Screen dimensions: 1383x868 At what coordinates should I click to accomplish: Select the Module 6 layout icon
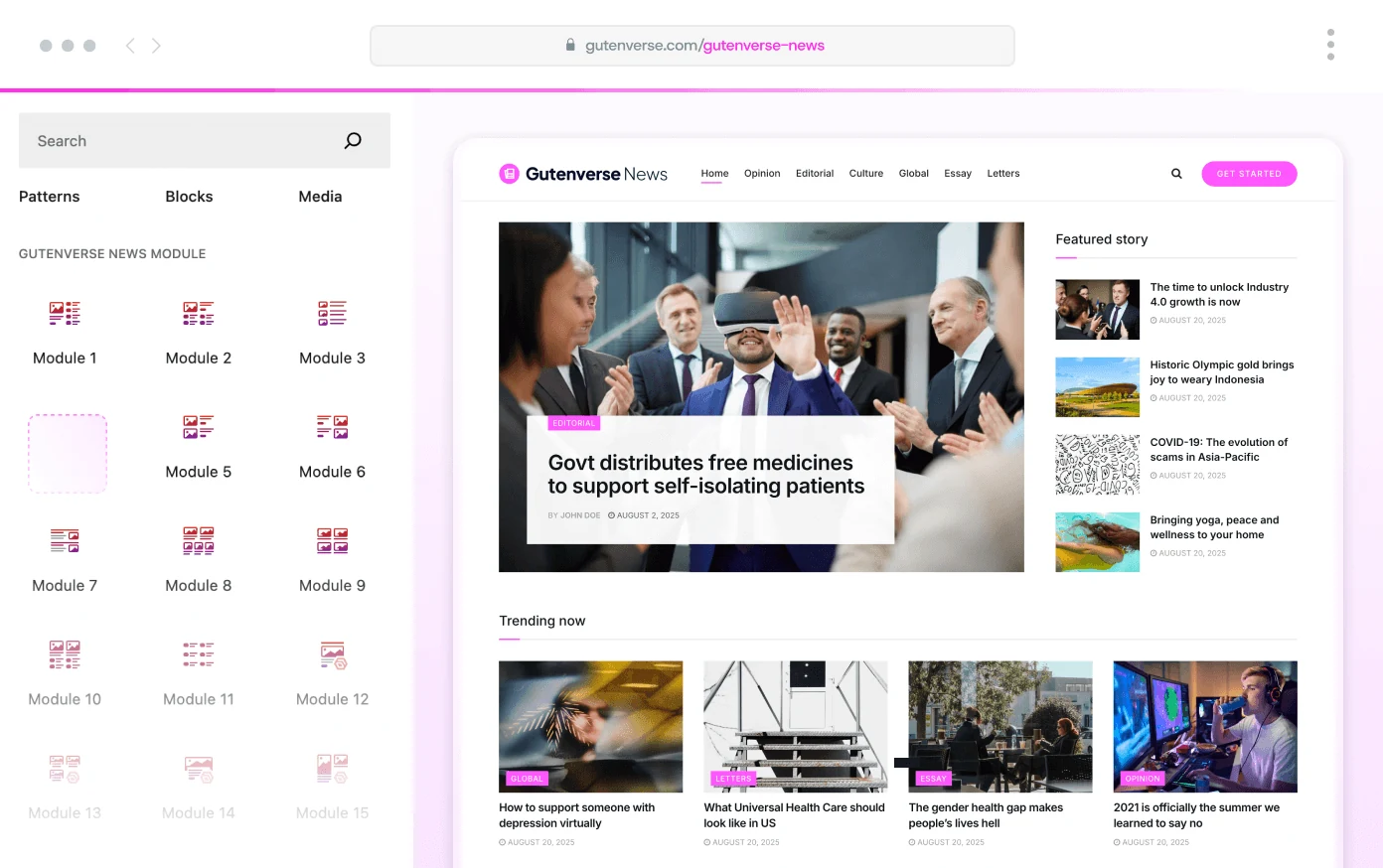tap(332, 427)
